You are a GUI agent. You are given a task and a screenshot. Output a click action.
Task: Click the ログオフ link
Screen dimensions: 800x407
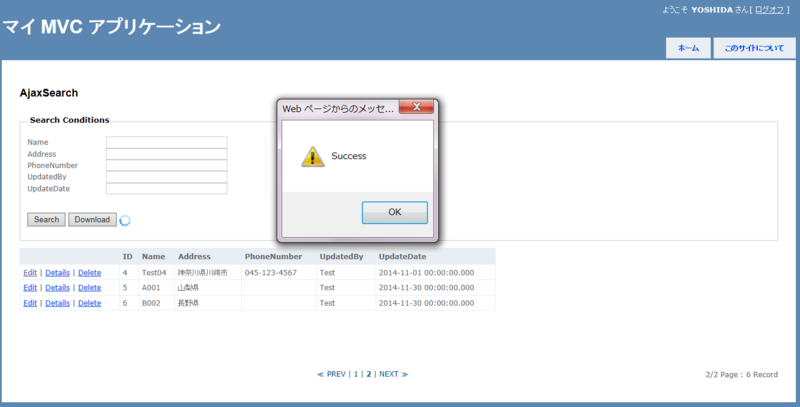pyautogui.click(x=769, y=10)
